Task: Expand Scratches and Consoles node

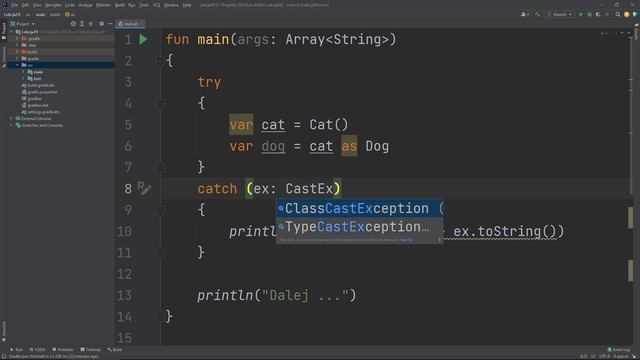Action: [11, 125]
